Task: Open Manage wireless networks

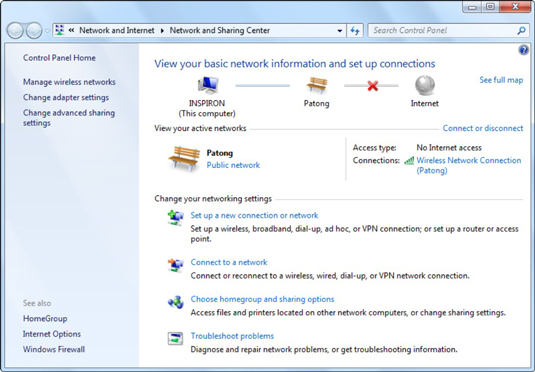Action: (x=69, y=82)
